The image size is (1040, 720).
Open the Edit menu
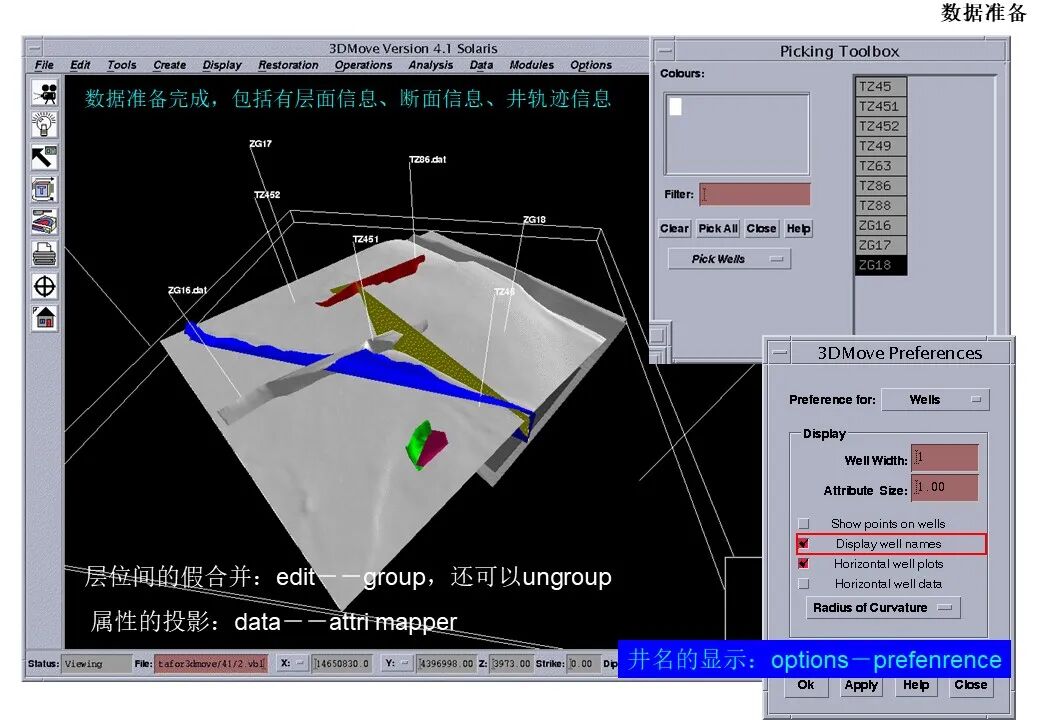80,65
